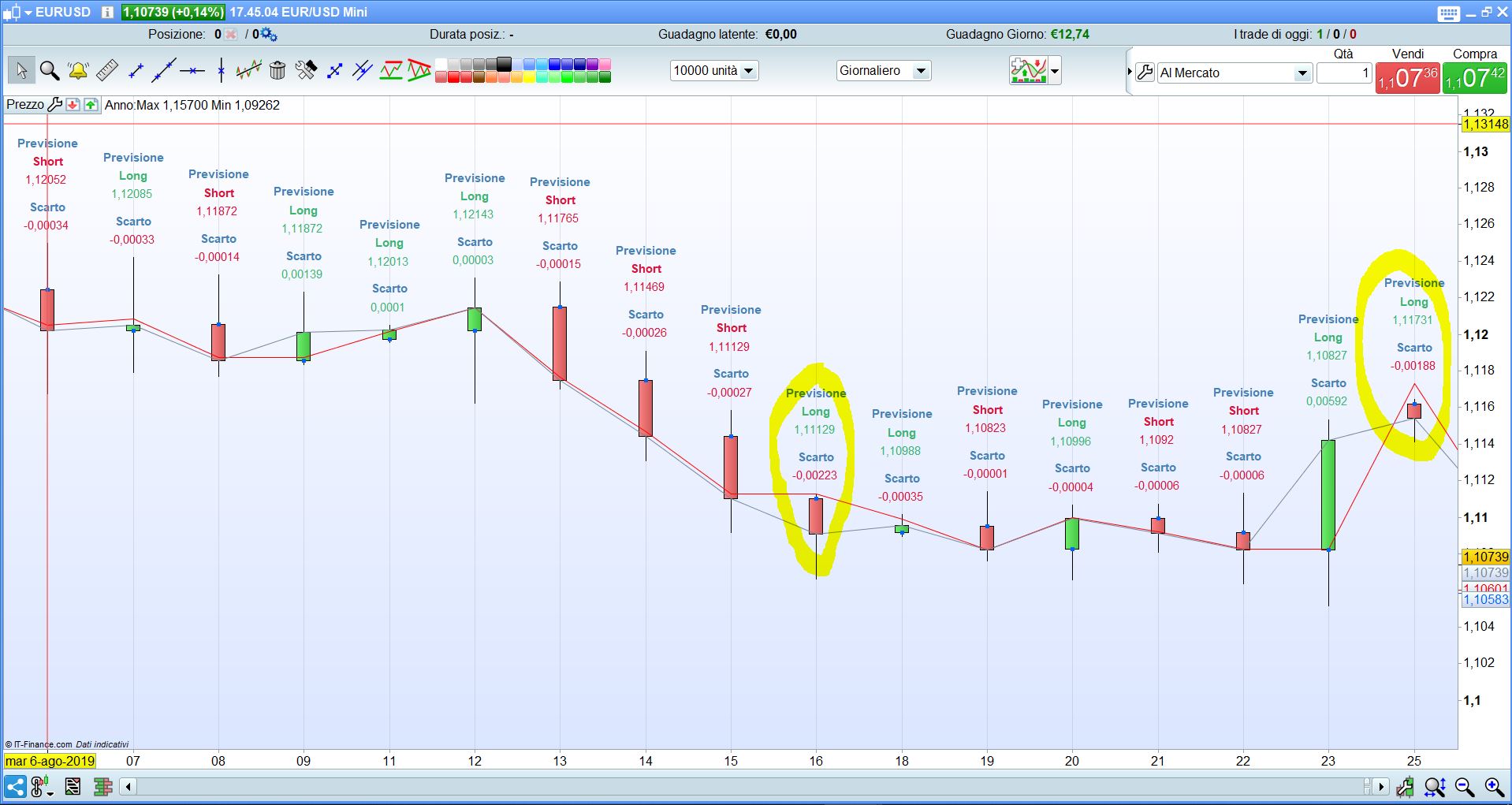This screenshot has height=805, width=1512.
Task: Click the red-green order book bars icon
Action: (102, 786)
